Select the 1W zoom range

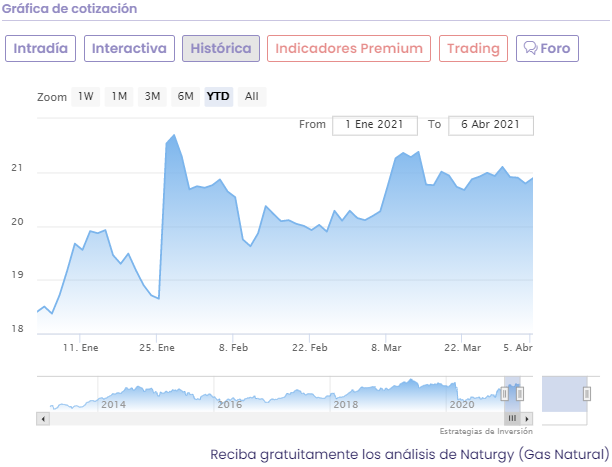click(86, 97)
